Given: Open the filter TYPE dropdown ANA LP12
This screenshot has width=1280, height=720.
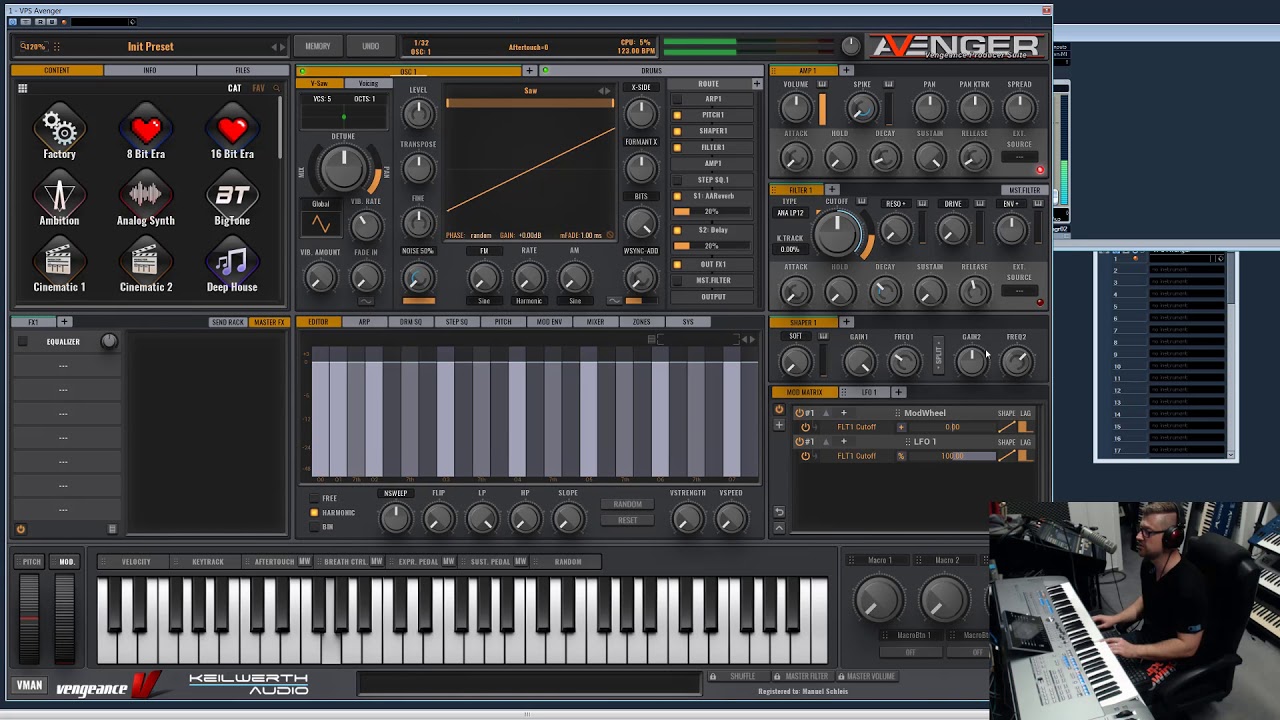Looking at the screenshot, I should click(791, 213).
